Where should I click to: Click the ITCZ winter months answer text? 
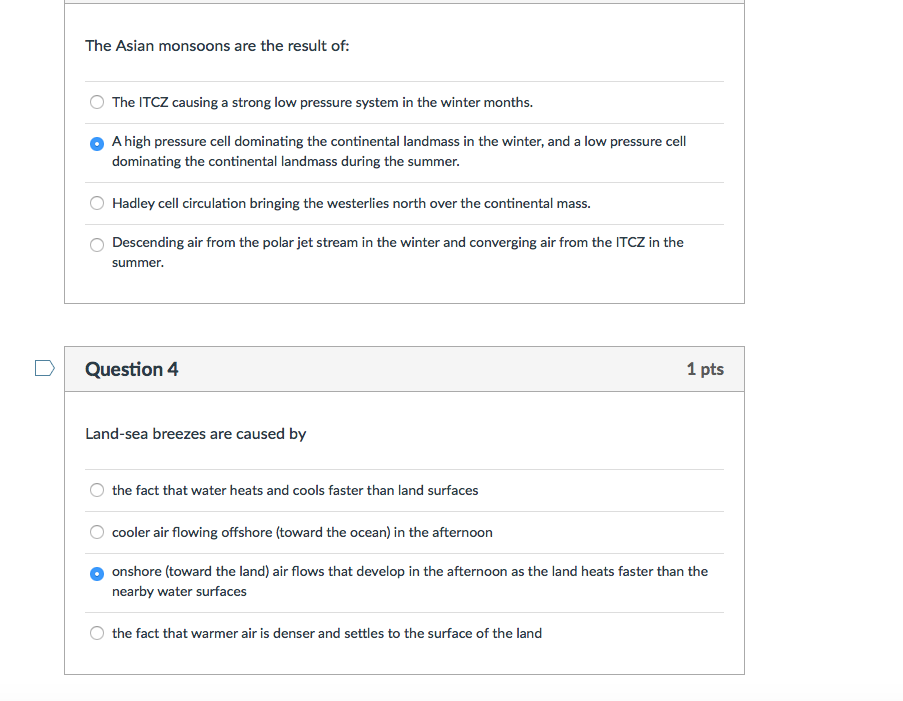pyautogui.click(x=324, y=102)
